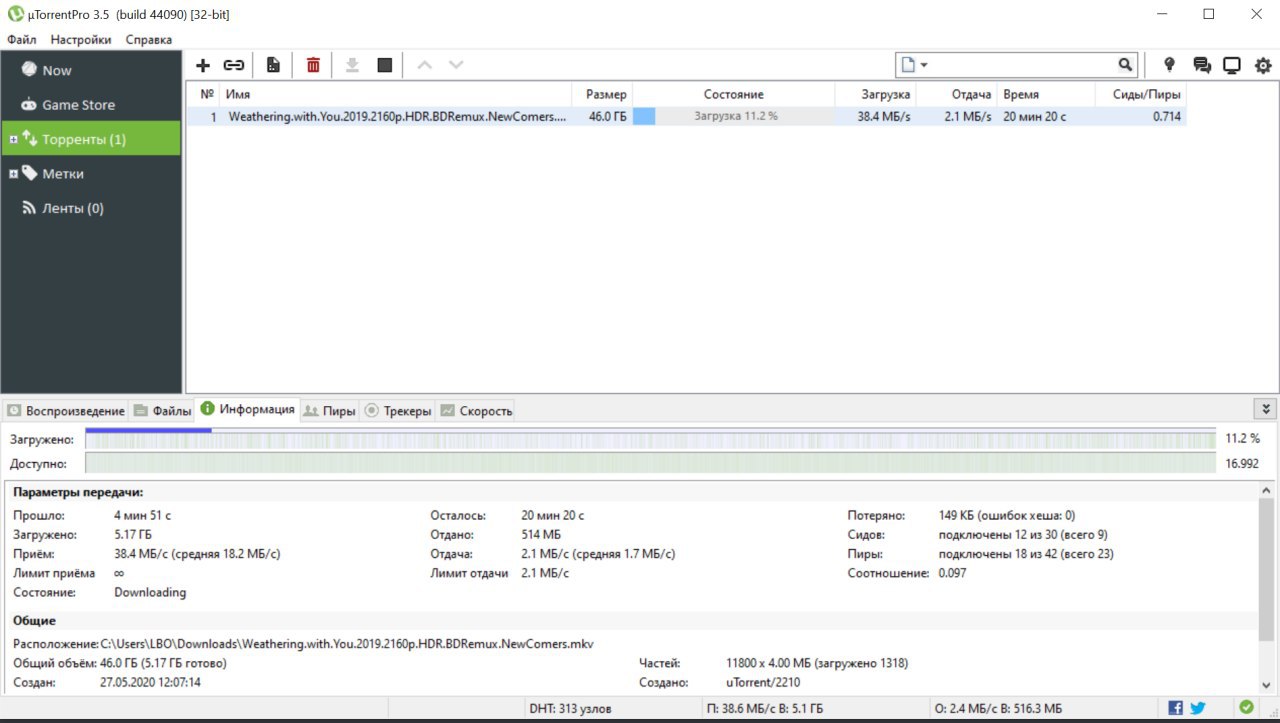Create new torrent file icon

click(273, 65)
